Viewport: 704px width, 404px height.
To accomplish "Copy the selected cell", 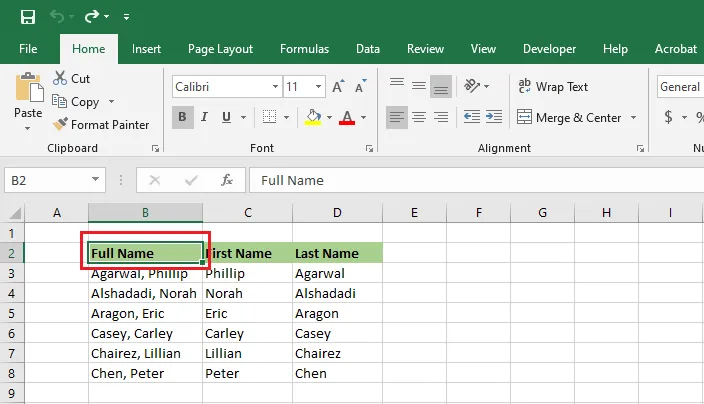I will (75, 102).
